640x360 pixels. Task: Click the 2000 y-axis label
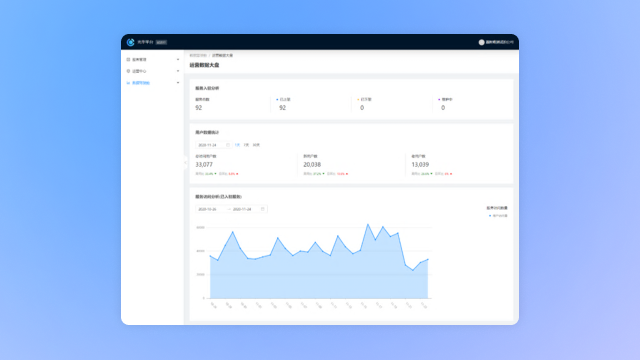point(200,275)
